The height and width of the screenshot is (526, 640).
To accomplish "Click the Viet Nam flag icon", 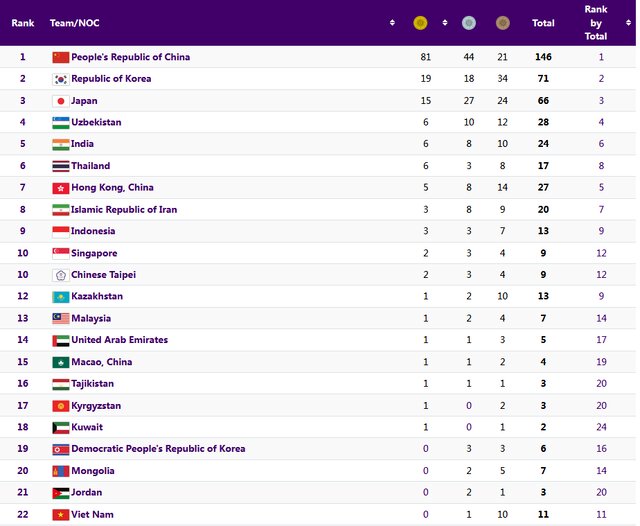I will tap(60, 515).
